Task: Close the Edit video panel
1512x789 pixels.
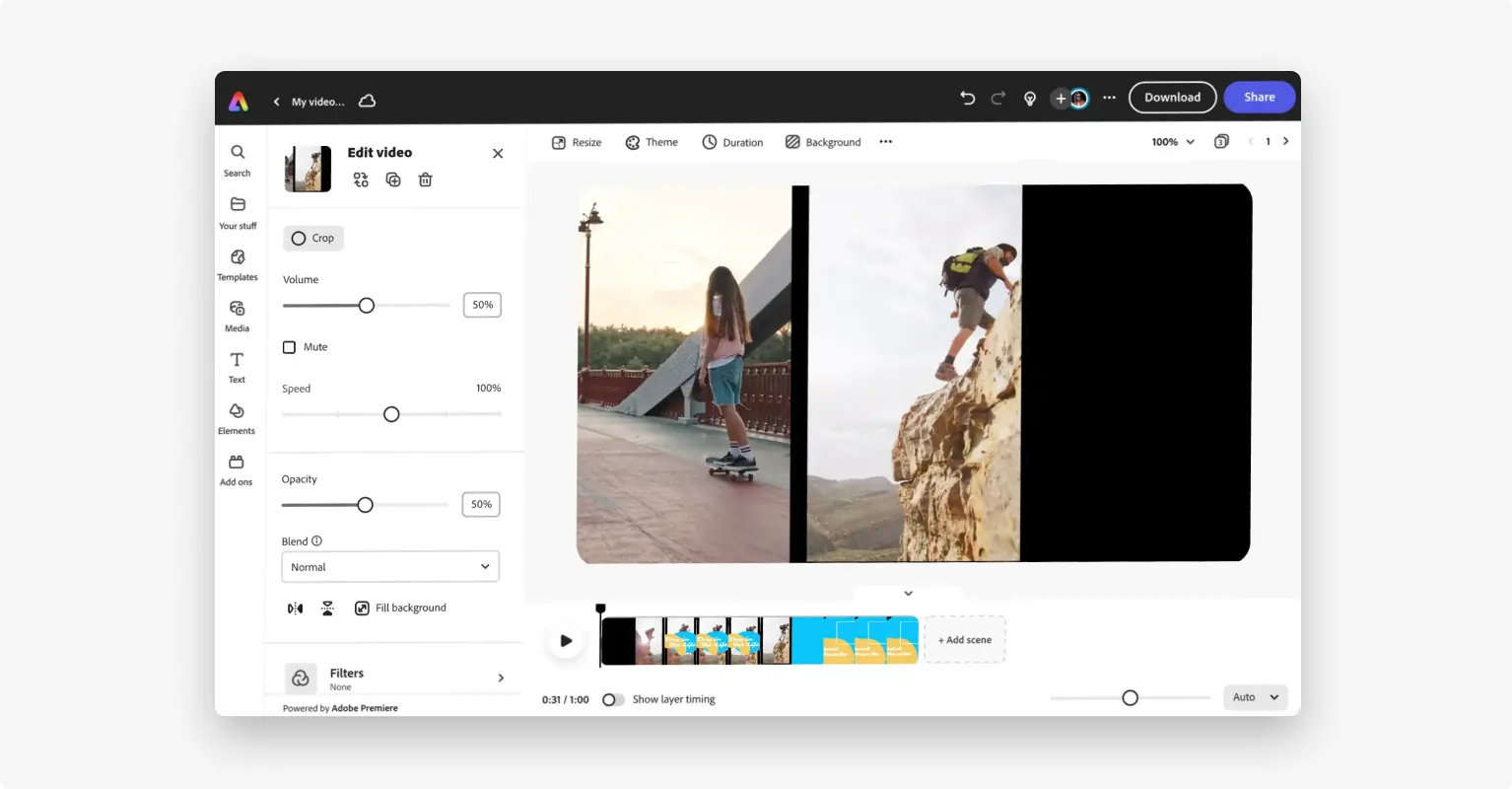Action: point(498,153)
